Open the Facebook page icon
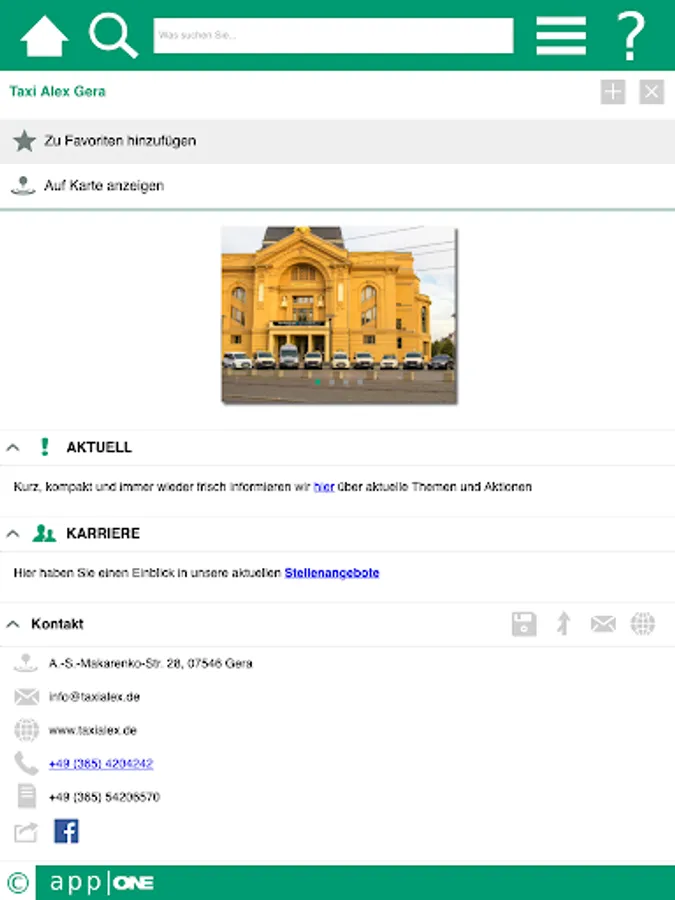Screen dimensions: 675x900 (66, 831)
